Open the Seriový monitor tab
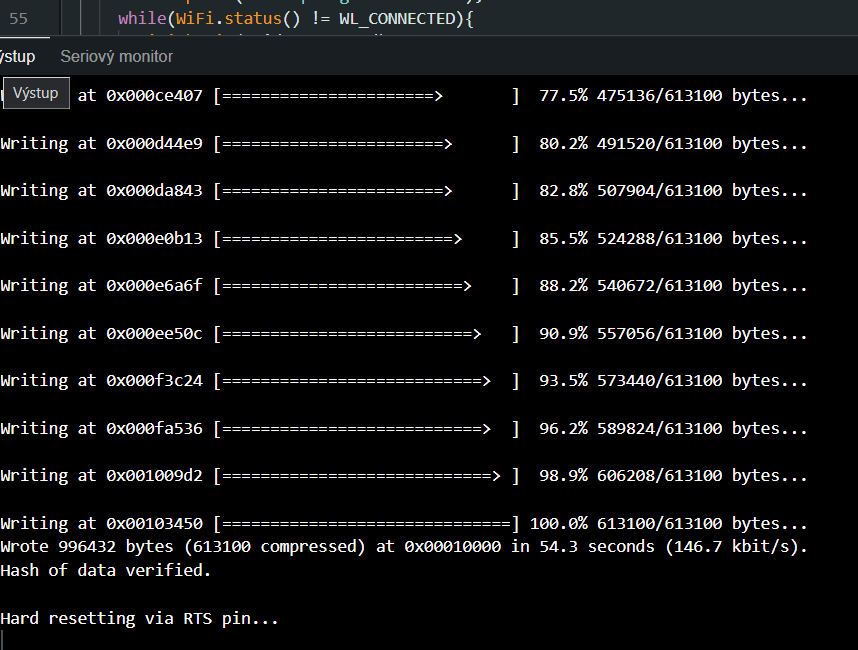Image resolution: width=858 pixels, height=650 pixels. pyautogui.click(x=116, y=57)
